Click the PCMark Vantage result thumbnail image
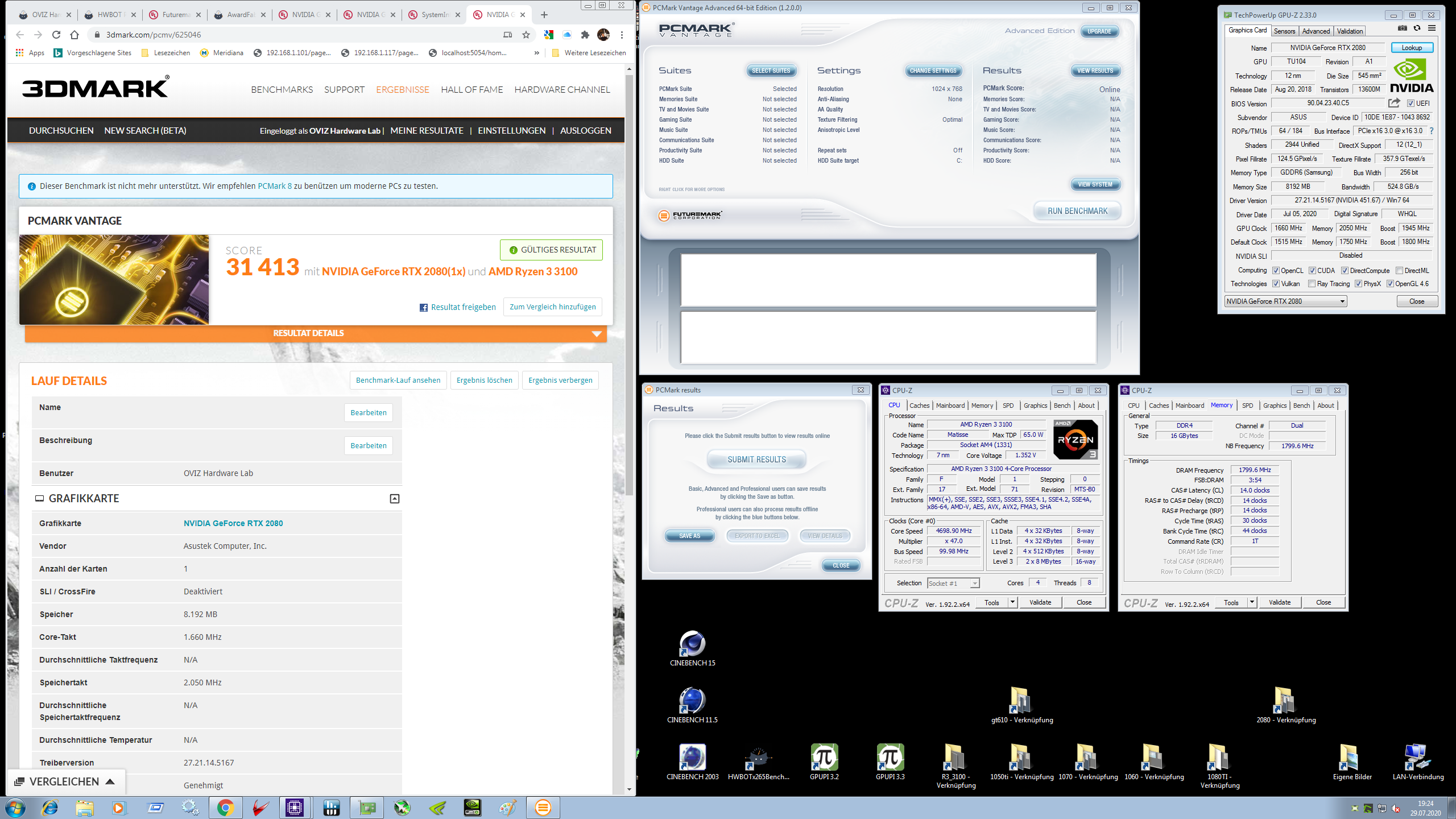Viewport: 1456px width, 819px height. tap(114, 280)
